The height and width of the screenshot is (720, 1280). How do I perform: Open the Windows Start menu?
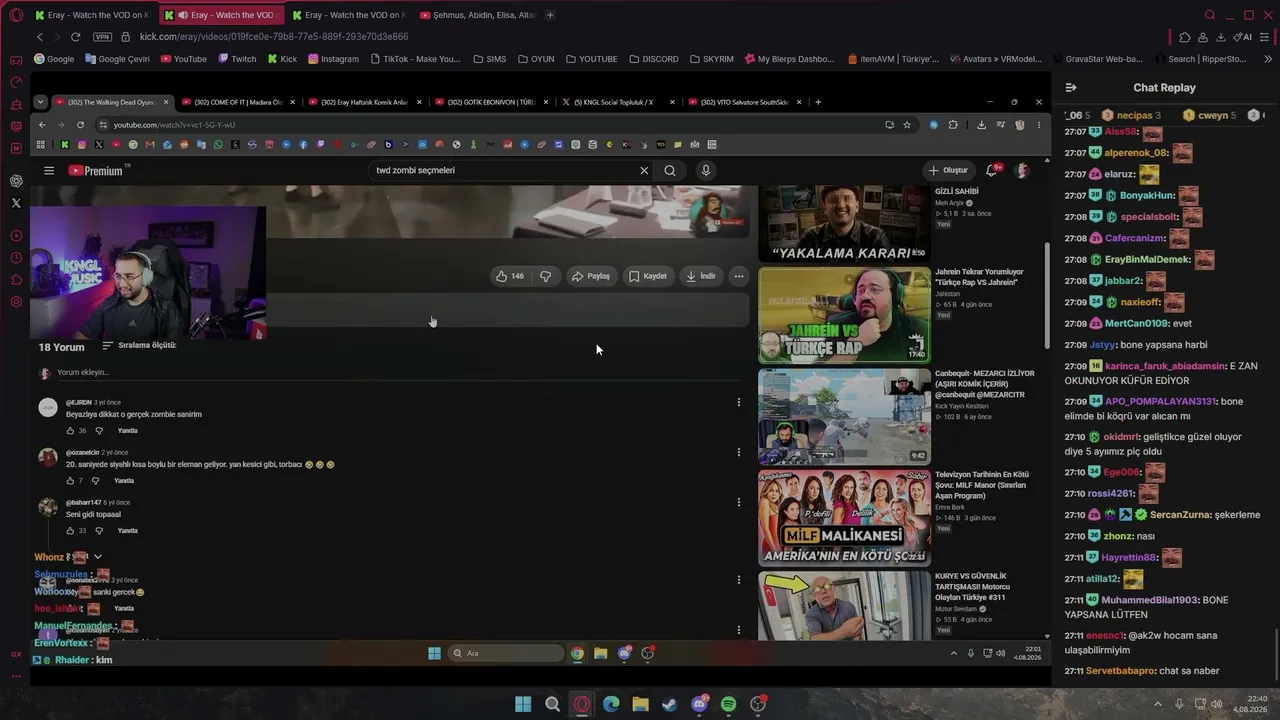[x=523, y=704]
